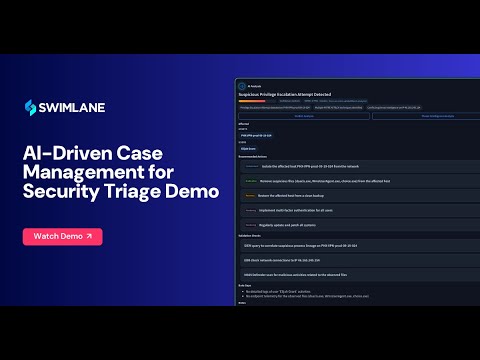
Task: Click the right outlined analysis button
Action: tap(426, 116)
